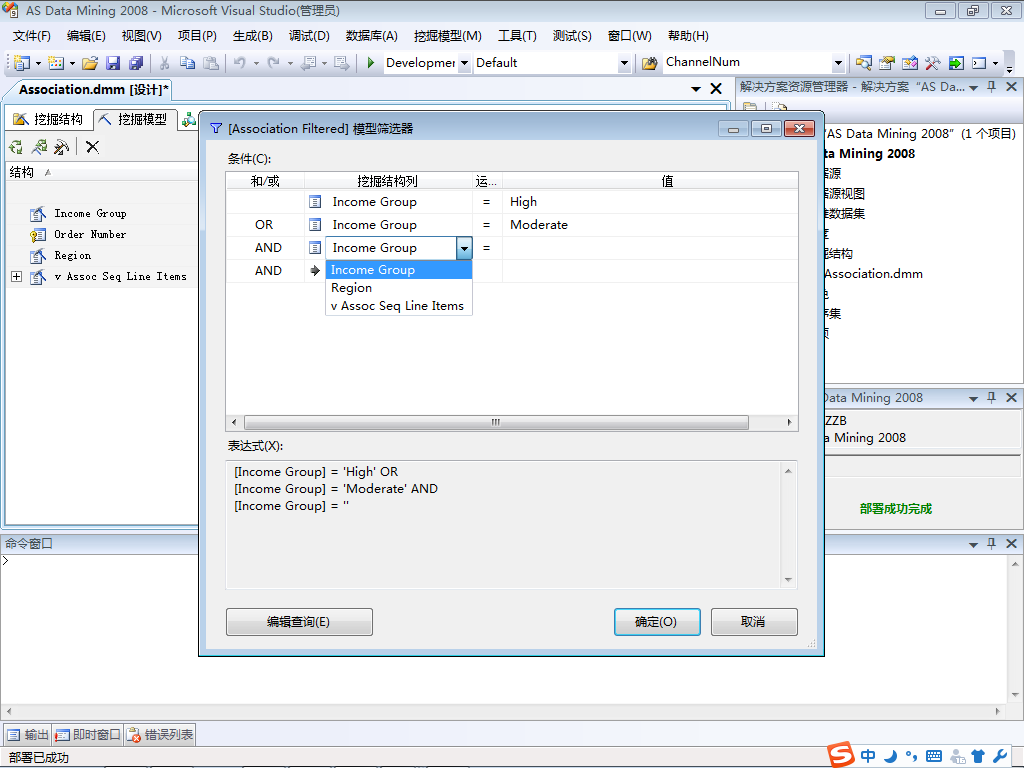Click the process model mining-pick icon
This screenshot has height=768, width=1024.
coord(39,147)
